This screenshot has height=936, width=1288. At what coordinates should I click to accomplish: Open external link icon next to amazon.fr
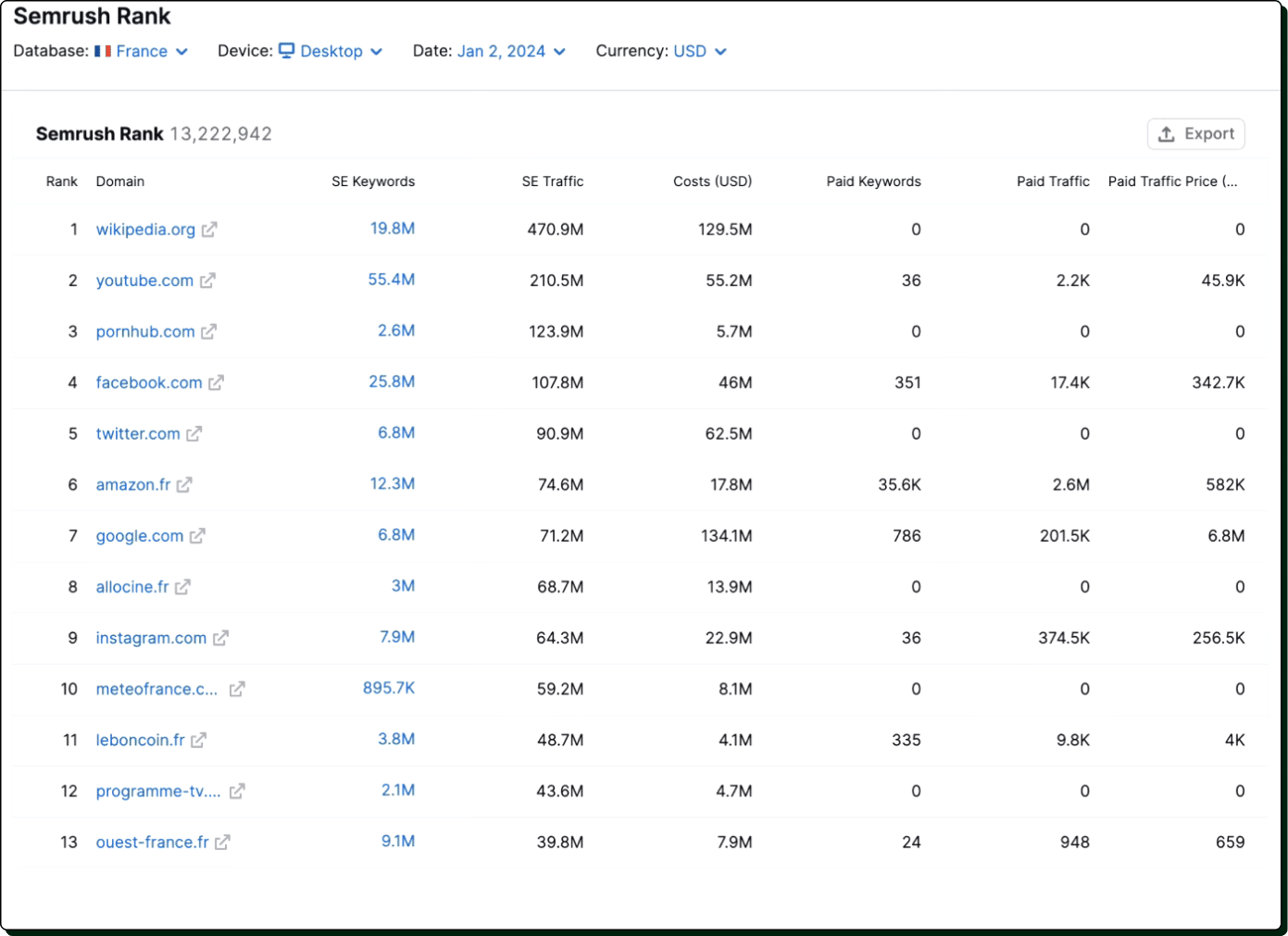click(184, 484)
